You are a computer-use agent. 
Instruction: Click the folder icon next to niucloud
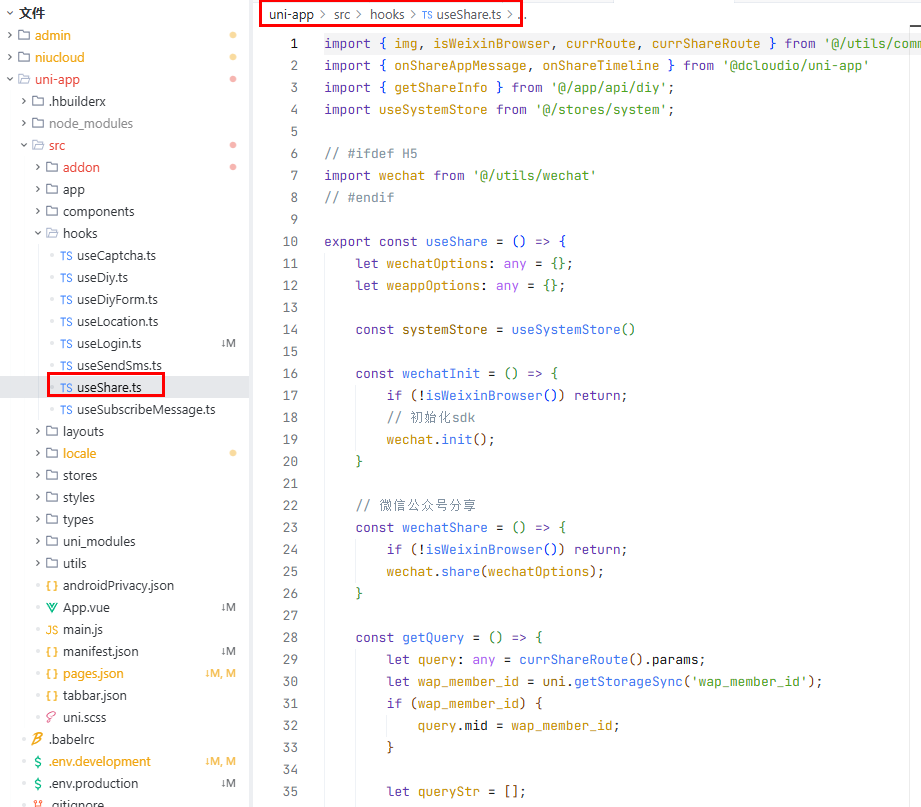click(24, 57)
